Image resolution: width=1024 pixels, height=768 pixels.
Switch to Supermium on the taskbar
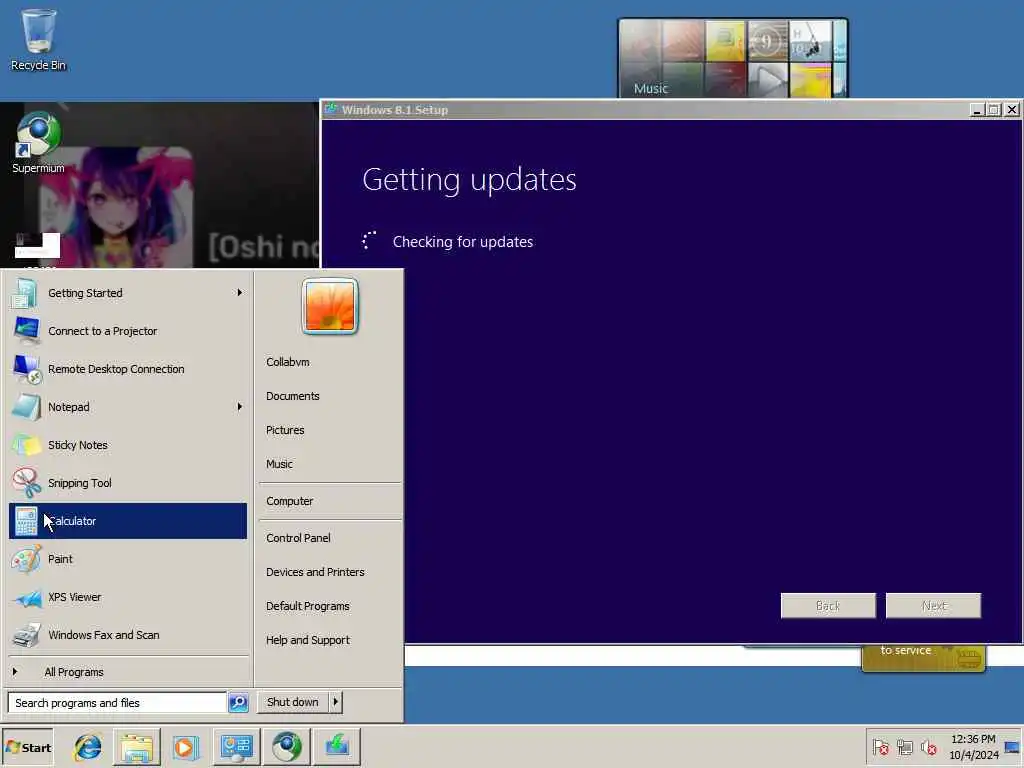tap(286, 747)
